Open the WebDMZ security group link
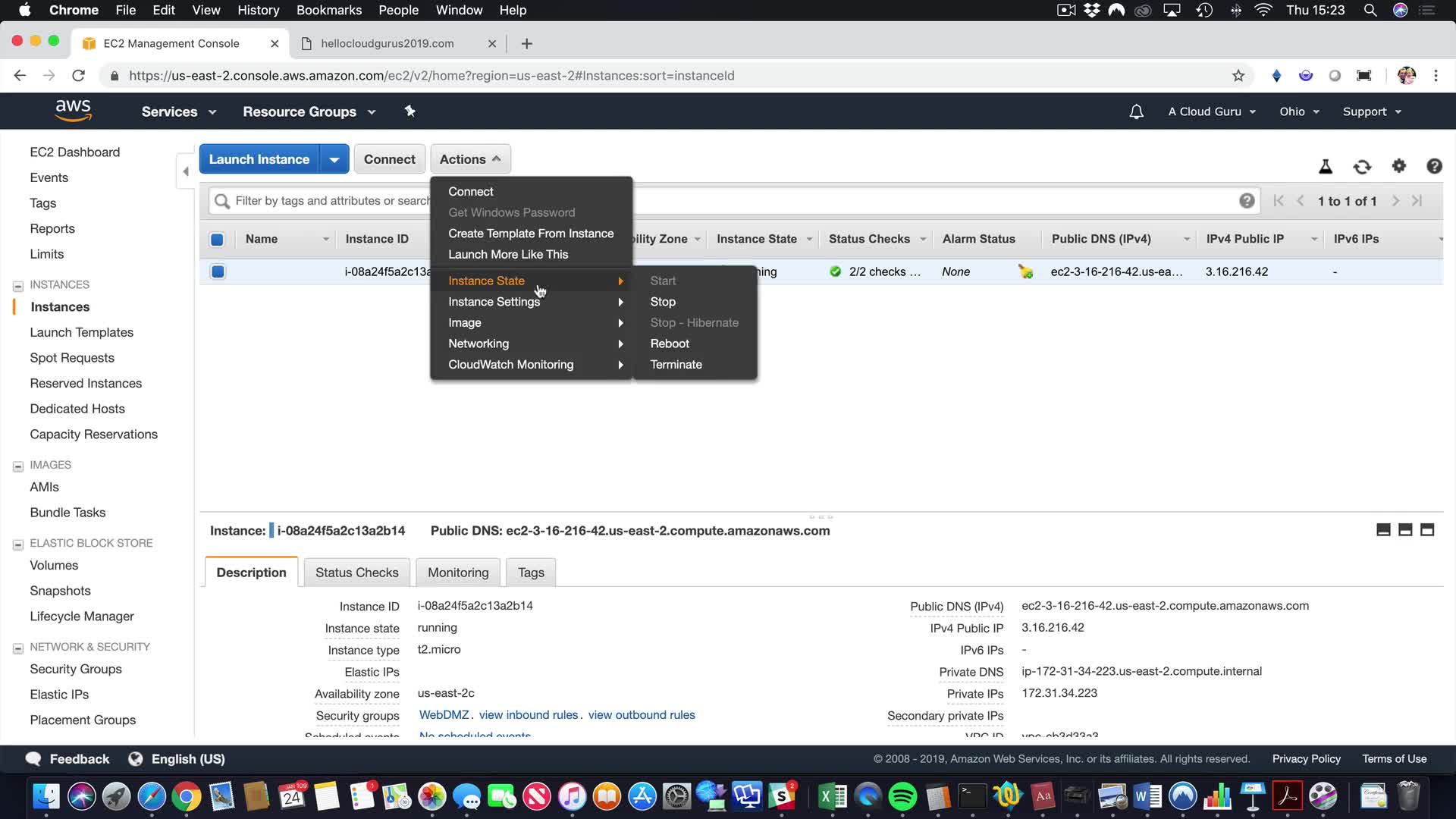This screenshot has height=819, width=1456. [444, 715]
